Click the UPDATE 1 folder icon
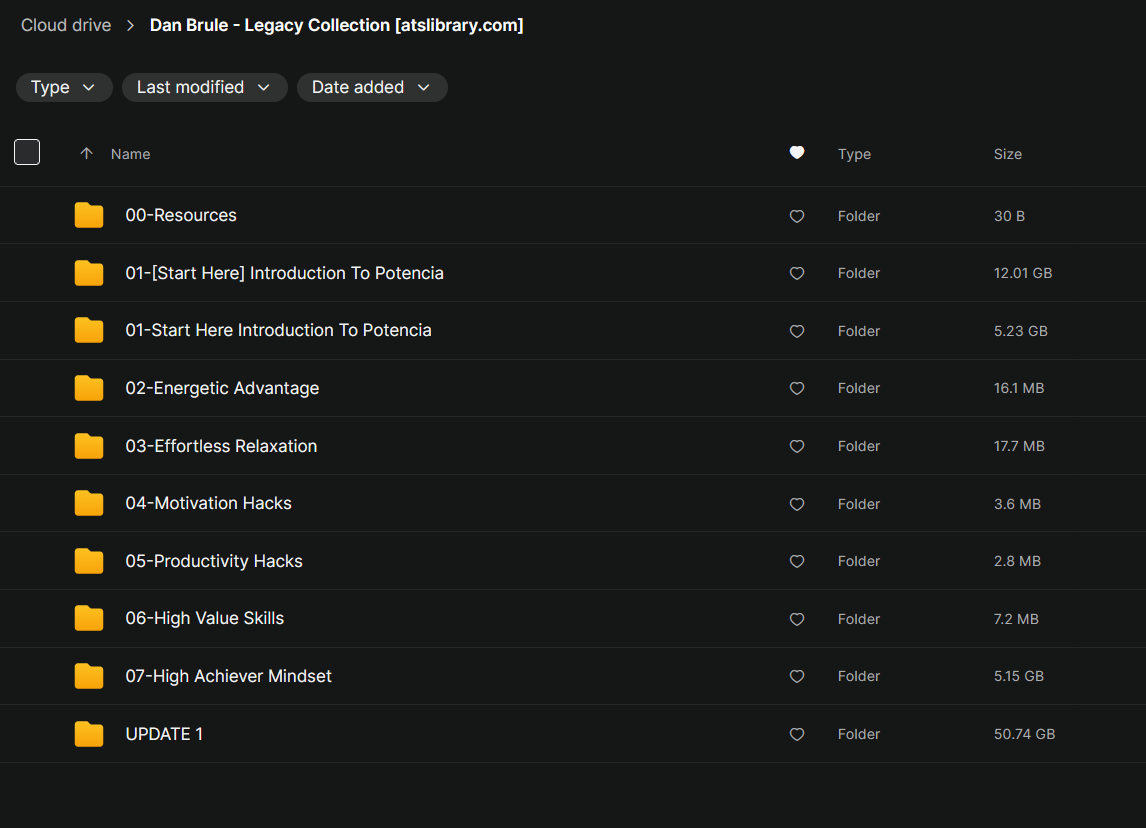The height and width of the screenshot is (828, 1146). (x=89, y=734)
